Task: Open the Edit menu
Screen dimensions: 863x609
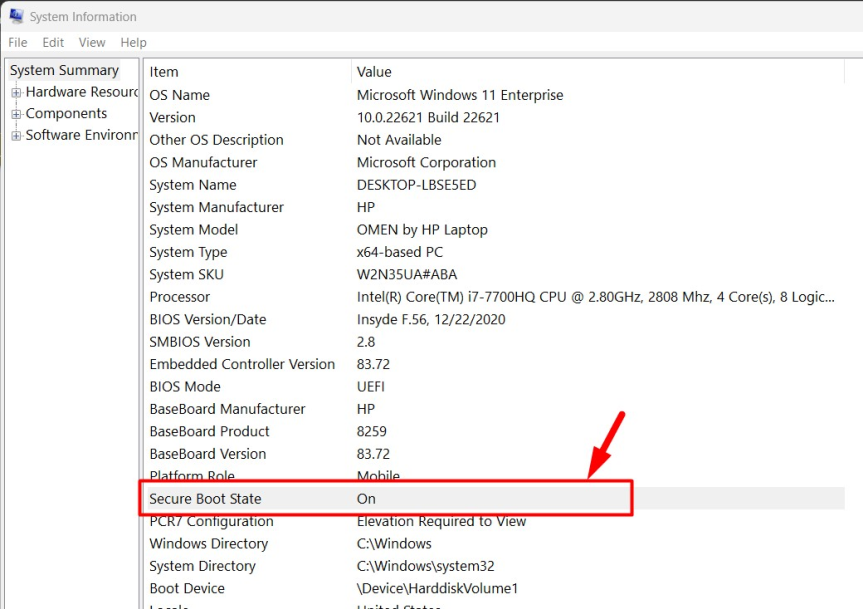Action: (53, 42)
